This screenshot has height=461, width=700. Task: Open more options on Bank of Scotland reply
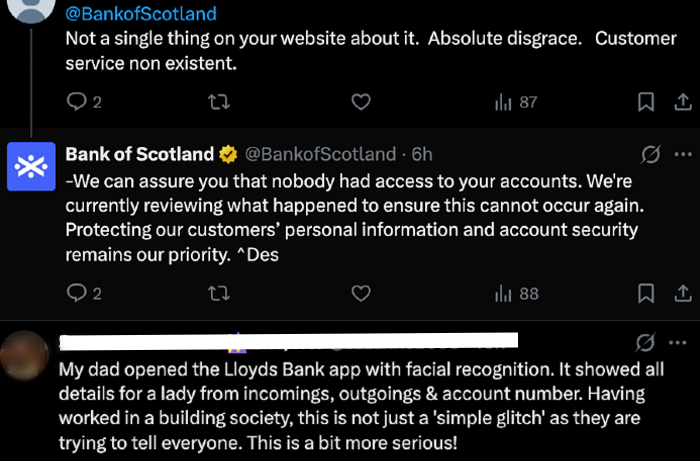click(683, 154)
